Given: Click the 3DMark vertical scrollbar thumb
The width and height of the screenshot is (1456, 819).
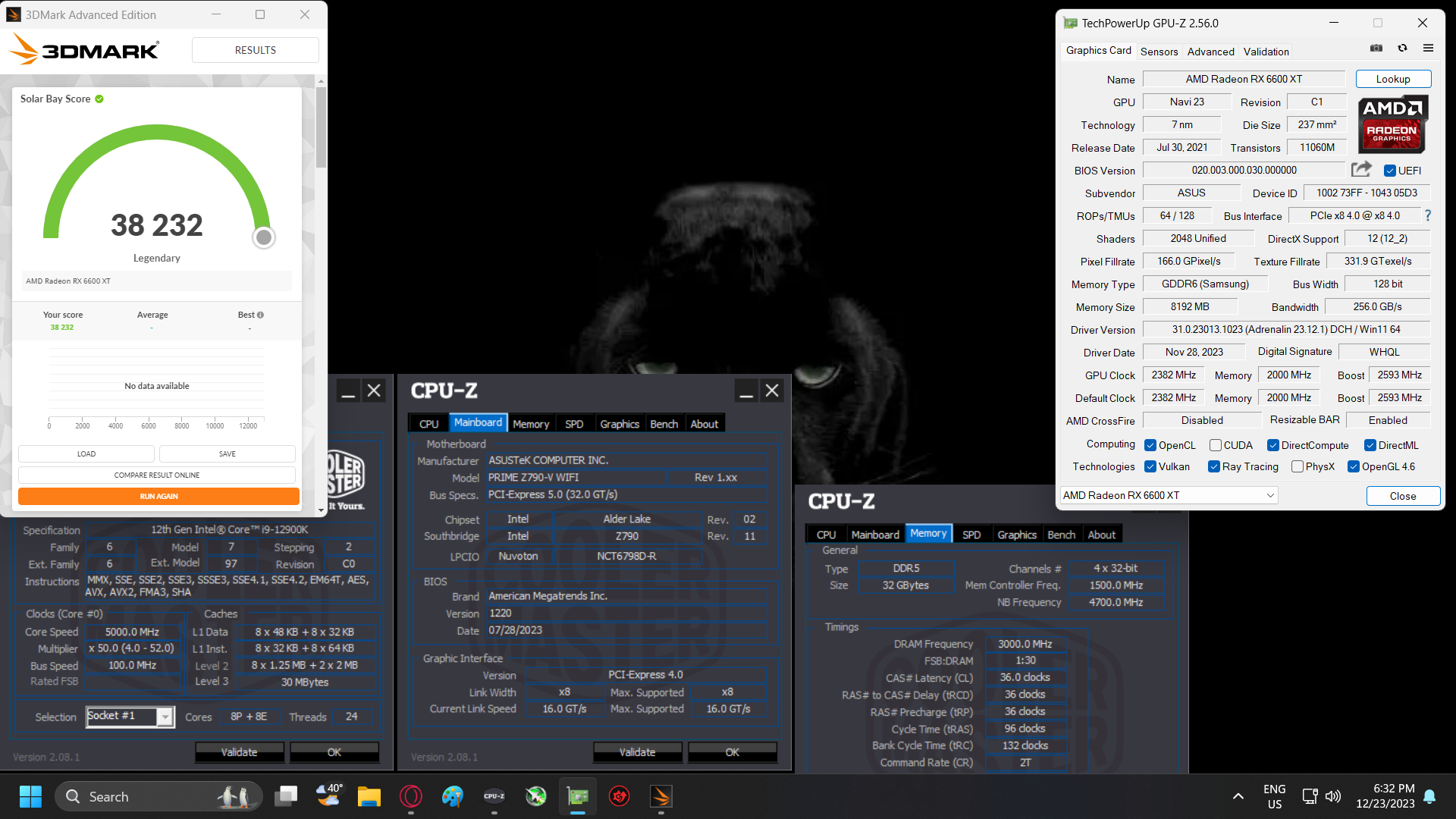Looking at the screenshot, I should (x=321, y=127).
